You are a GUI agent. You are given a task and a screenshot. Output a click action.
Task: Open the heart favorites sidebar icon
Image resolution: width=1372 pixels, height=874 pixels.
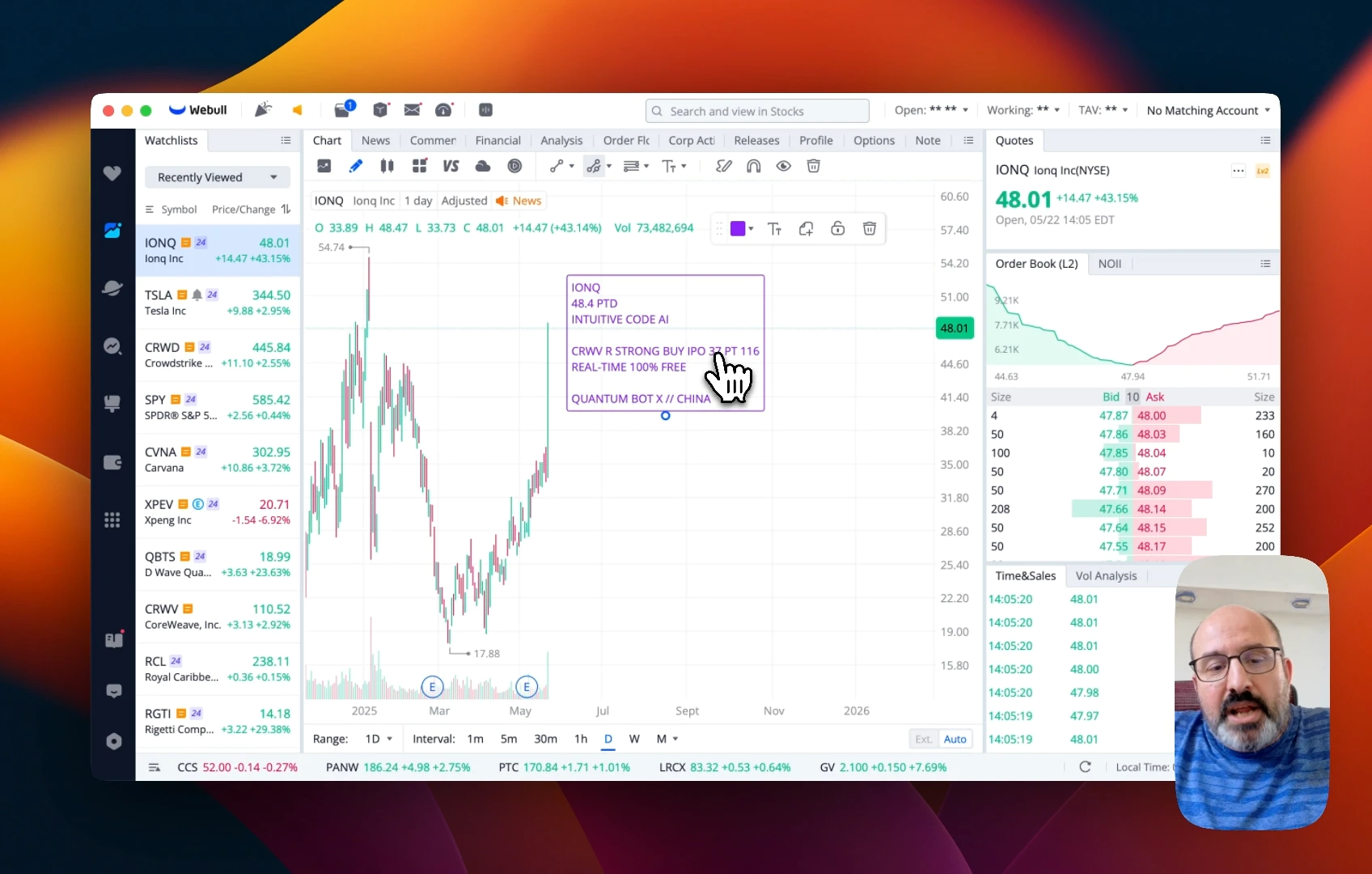pos(112,173)
